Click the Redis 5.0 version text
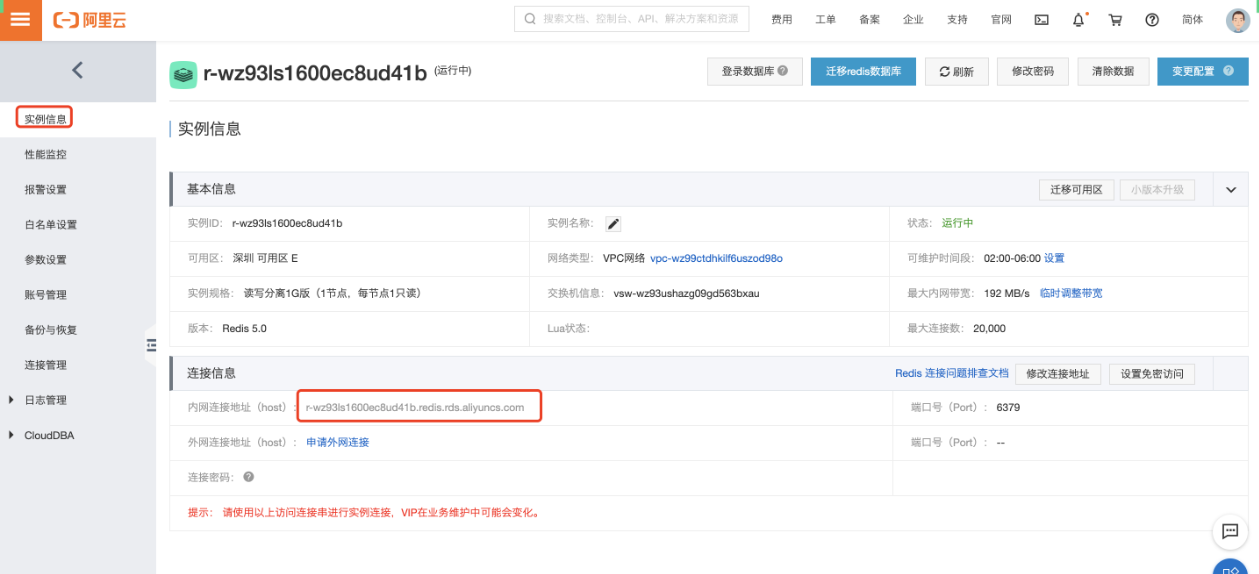Viewport: 1259px width, 574px height. pyautogui.click(x=244, y=328)
